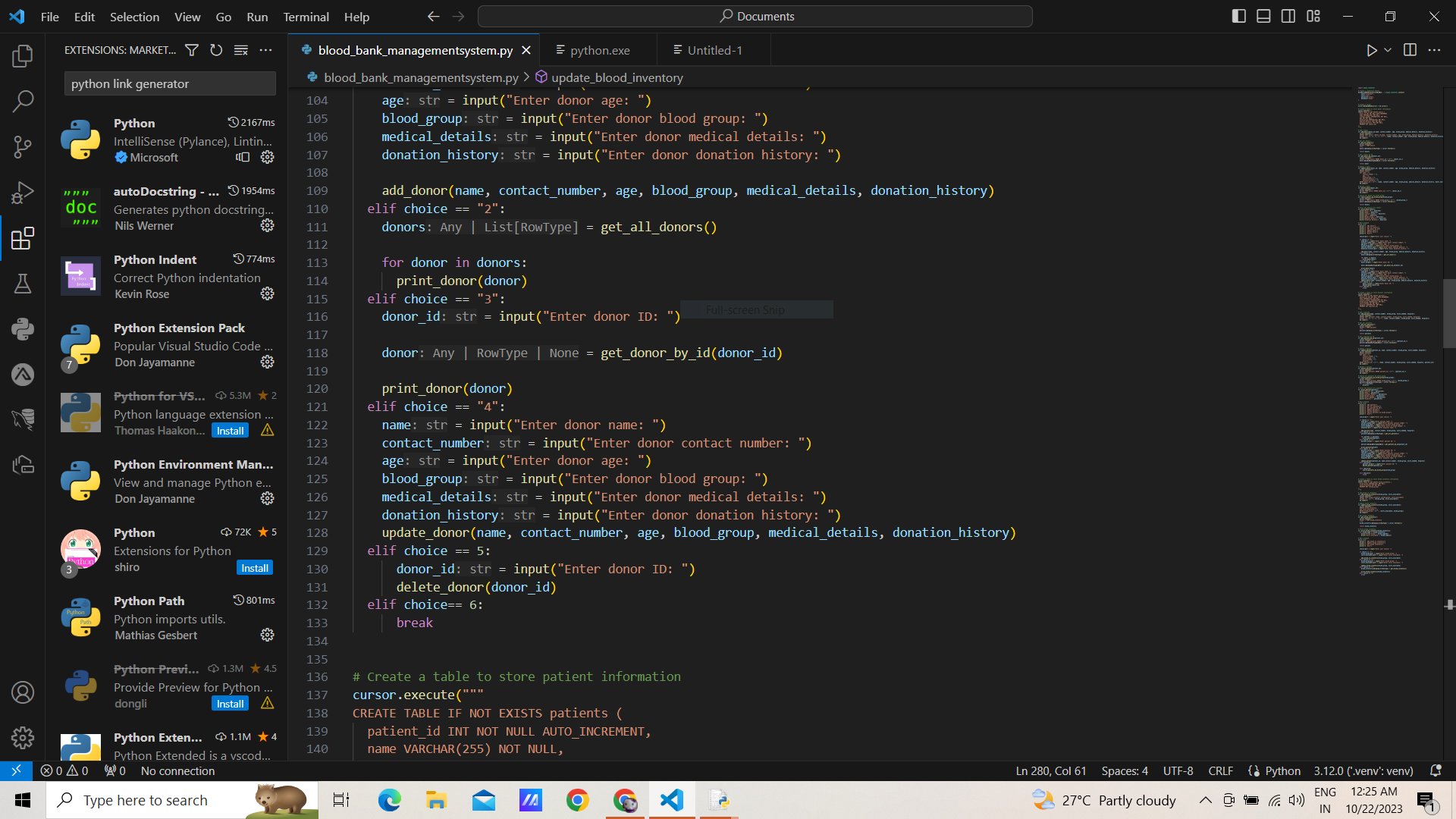Install the Python extension by shiro
The height and width of the screenshot is (819, 1456).
coord(255,568)
